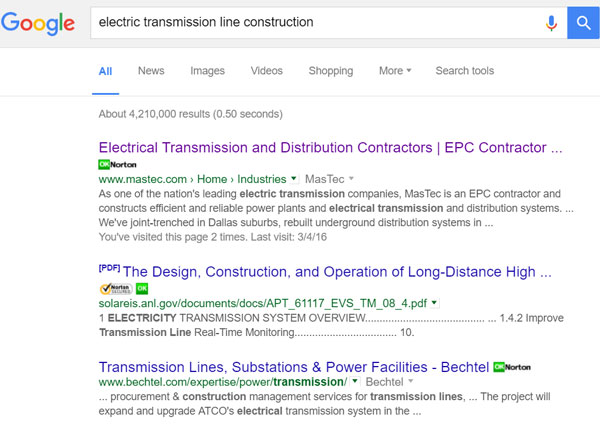Start voice search with the microphone icon

[551, 22]
